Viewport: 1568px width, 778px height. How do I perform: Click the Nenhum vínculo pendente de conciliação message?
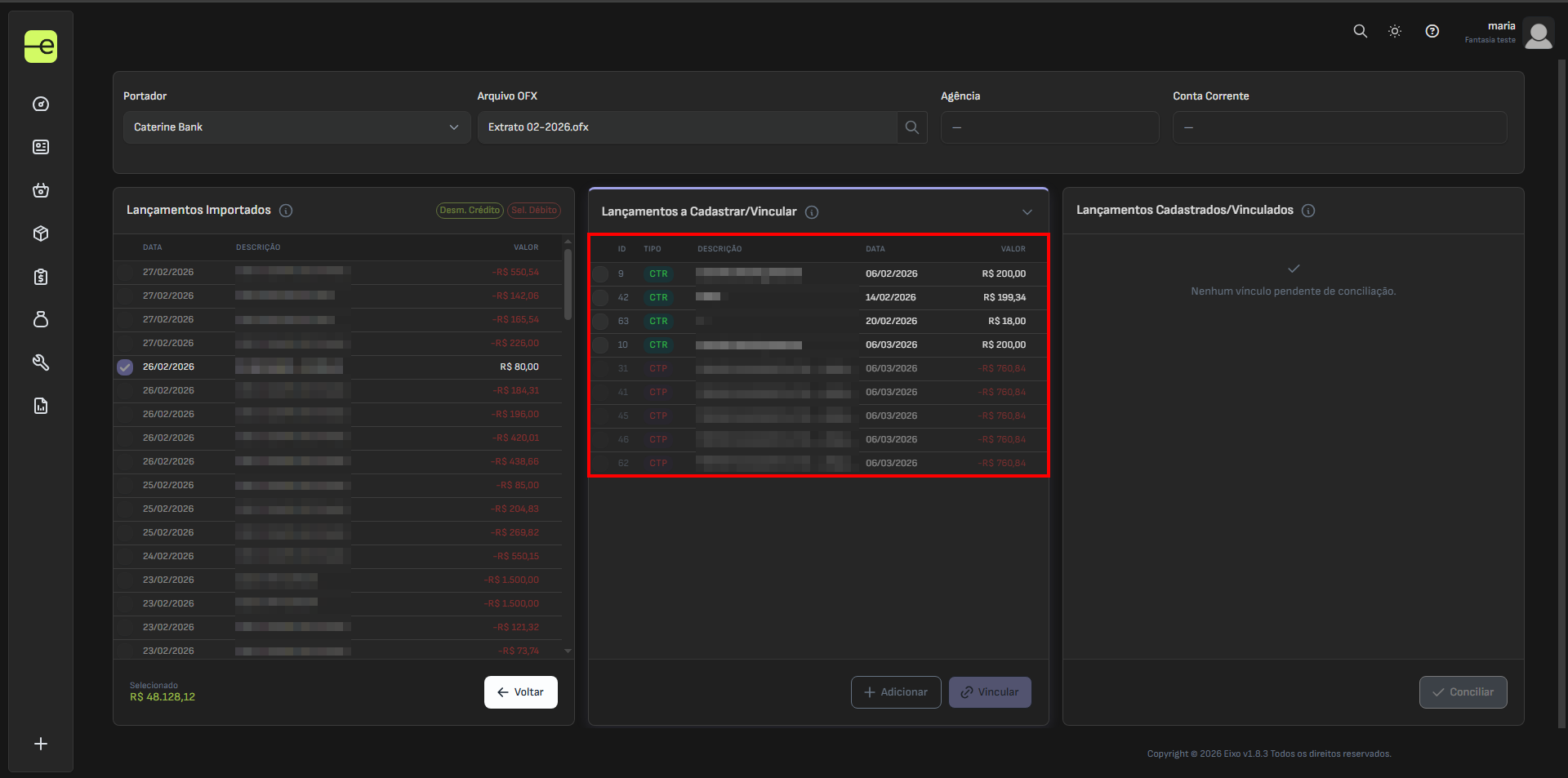[1294, 291]
